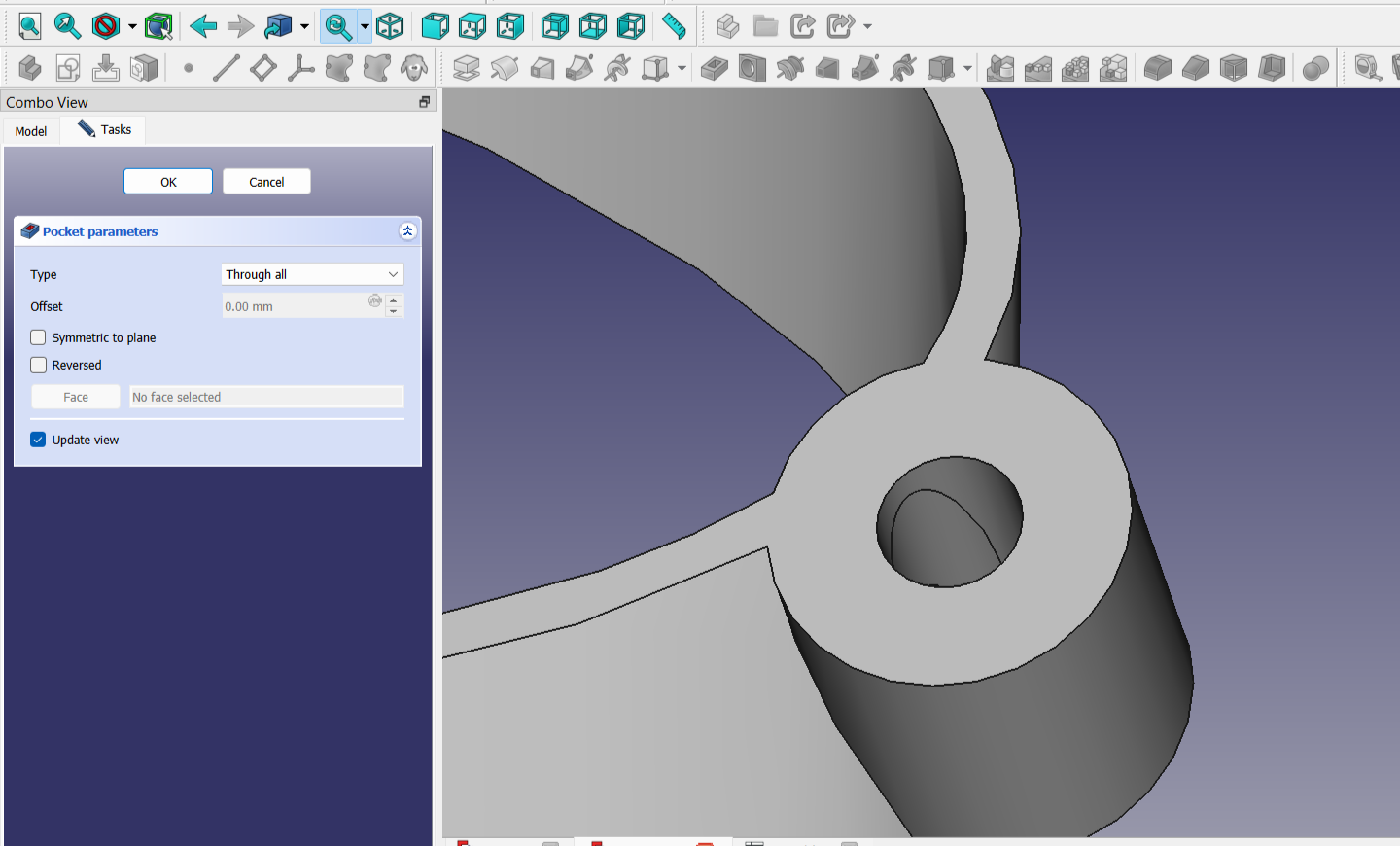The width and height of the screenshot is (1400, 846).
Task: Enable Symmetric to plane
Action: tap(38, 337)
